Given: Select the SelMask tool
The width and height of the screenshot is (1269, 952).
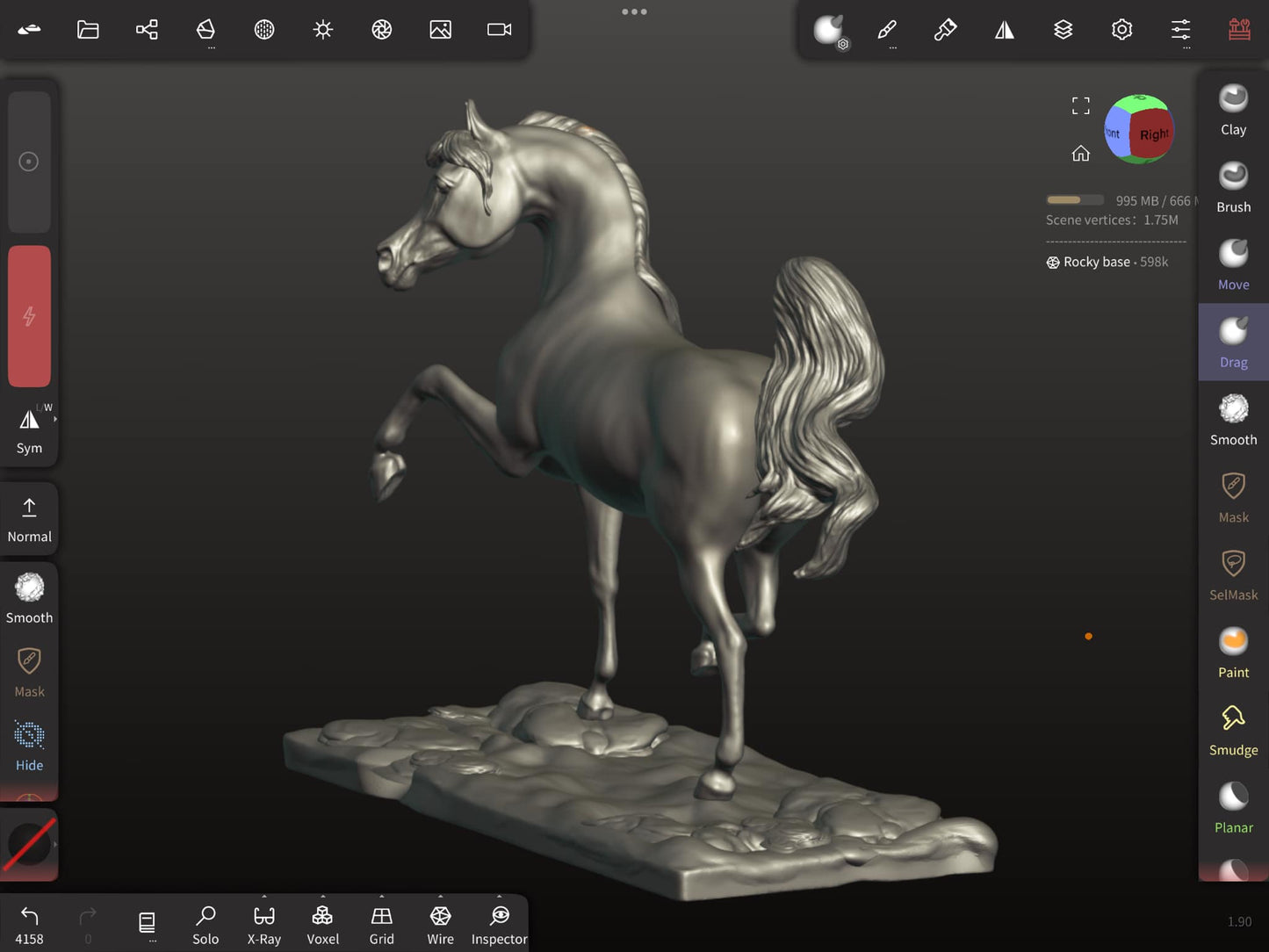Looking at the screenshot, I should [1233, 575].
